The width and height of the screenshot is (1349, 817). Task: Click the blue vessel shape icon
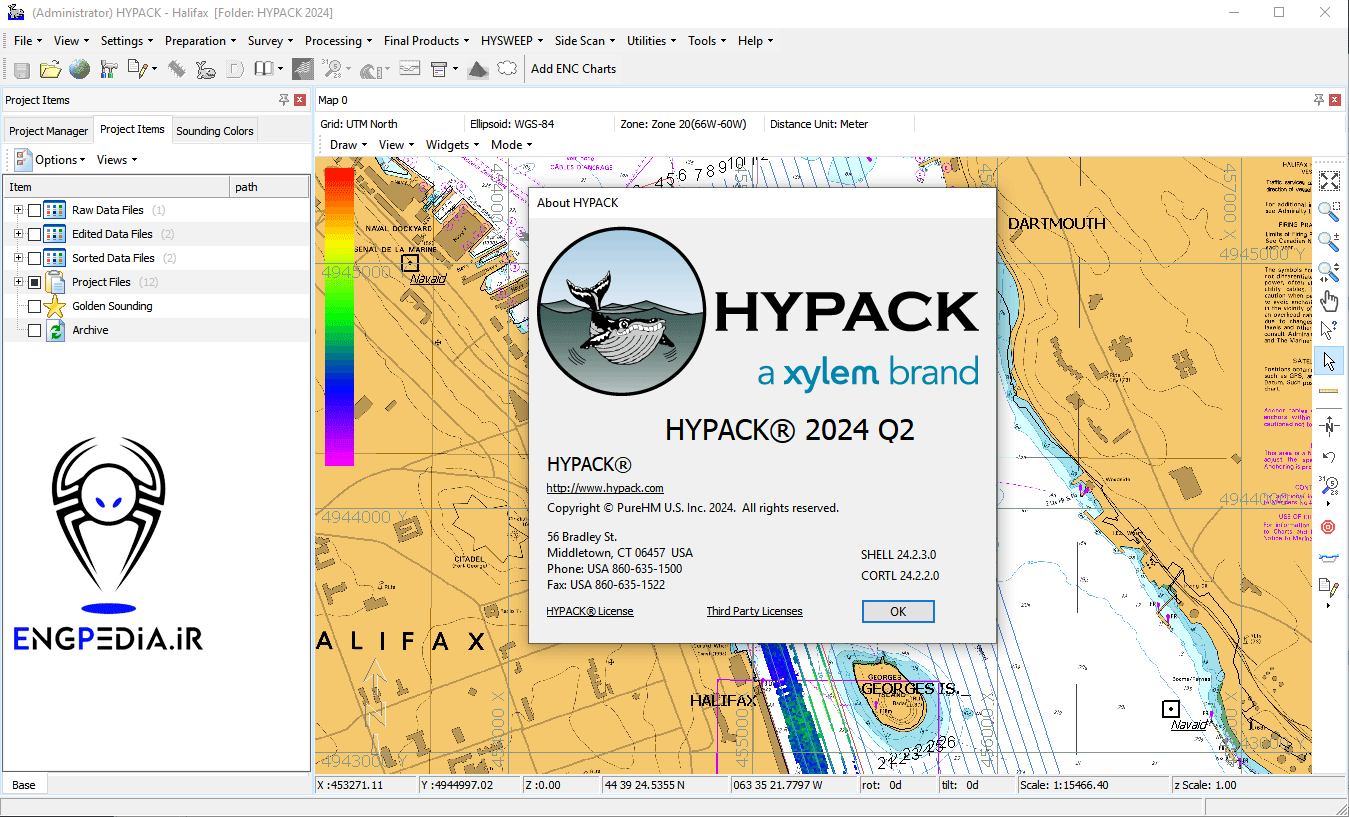tap(1329, 557)
